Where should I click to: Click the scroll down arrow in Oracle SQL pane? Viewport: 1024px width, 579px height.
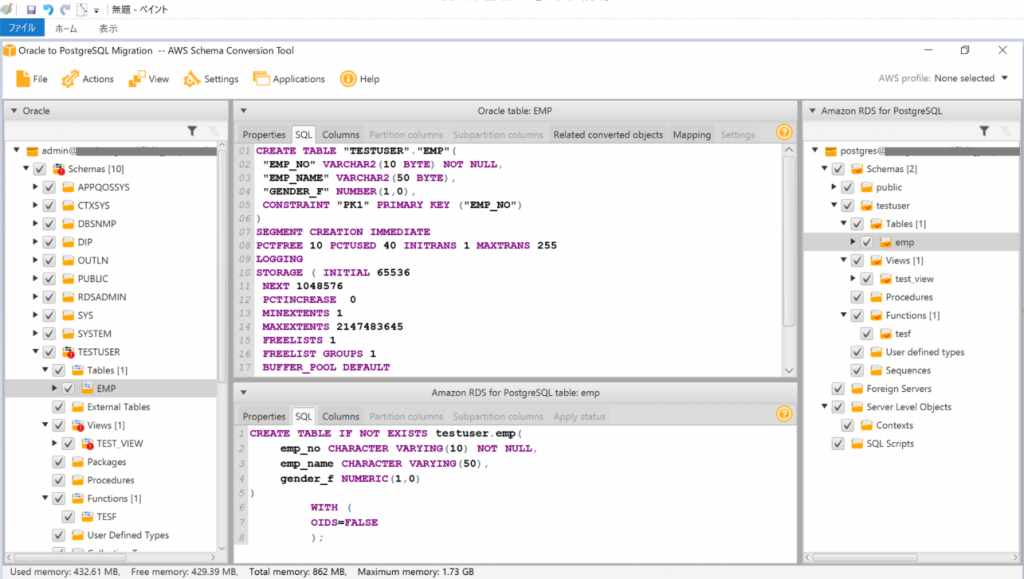[789, 370]
